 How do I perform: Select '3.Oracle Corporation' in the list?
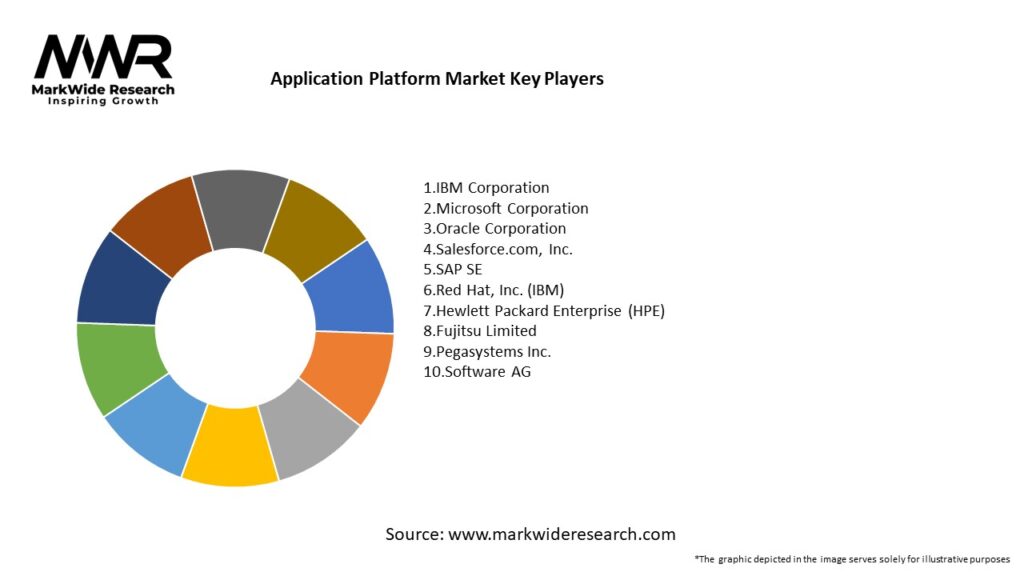[x=494, y=229]
